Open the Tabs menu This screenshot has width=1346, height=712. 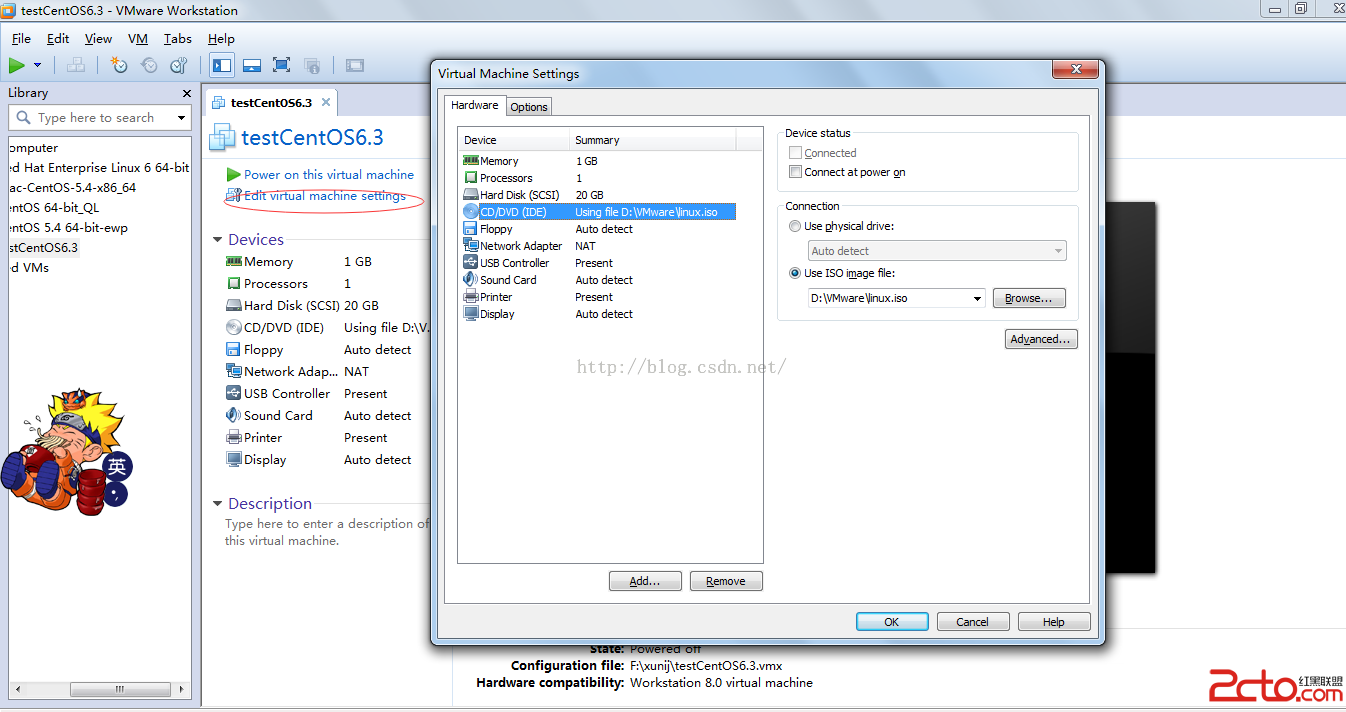click(x=178, y=39)
